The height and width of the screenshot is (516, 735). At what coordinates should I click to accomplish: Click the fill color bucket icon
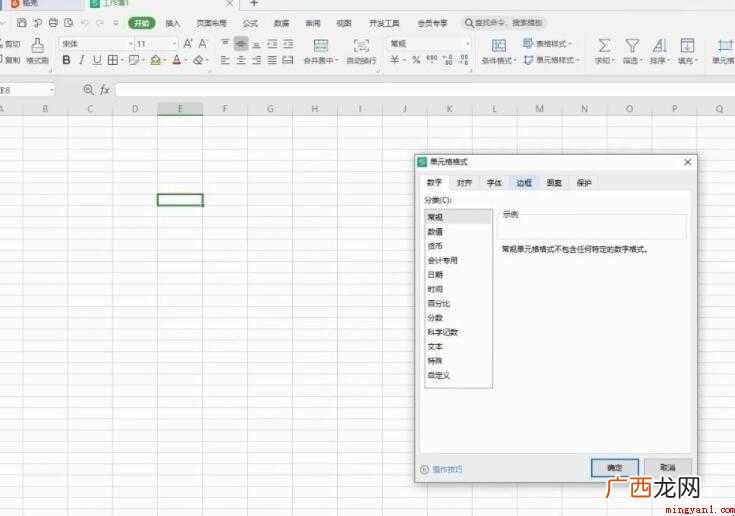(156, 60)
